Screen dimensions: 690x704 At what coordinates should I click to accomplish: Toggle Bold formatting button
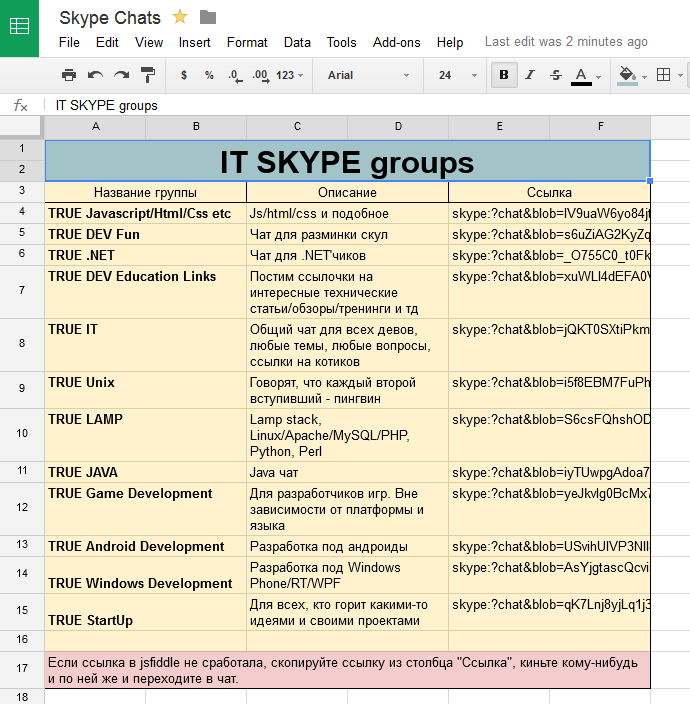click(x=503, y=75)
